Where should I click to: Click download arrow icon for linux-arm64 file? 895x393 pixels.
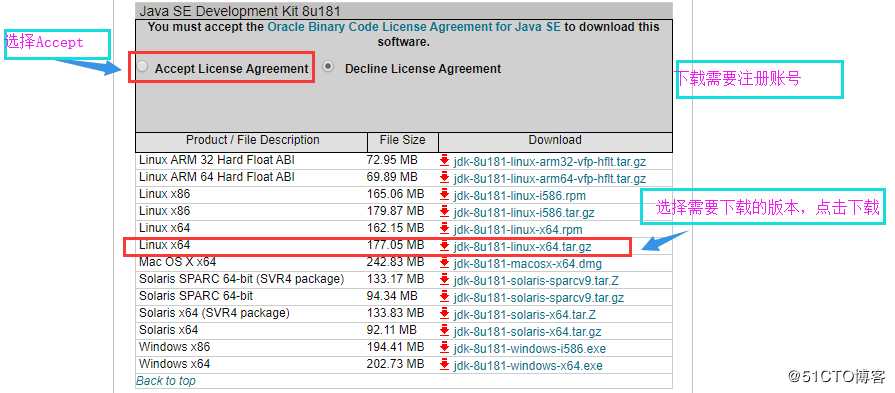[445, 178]
